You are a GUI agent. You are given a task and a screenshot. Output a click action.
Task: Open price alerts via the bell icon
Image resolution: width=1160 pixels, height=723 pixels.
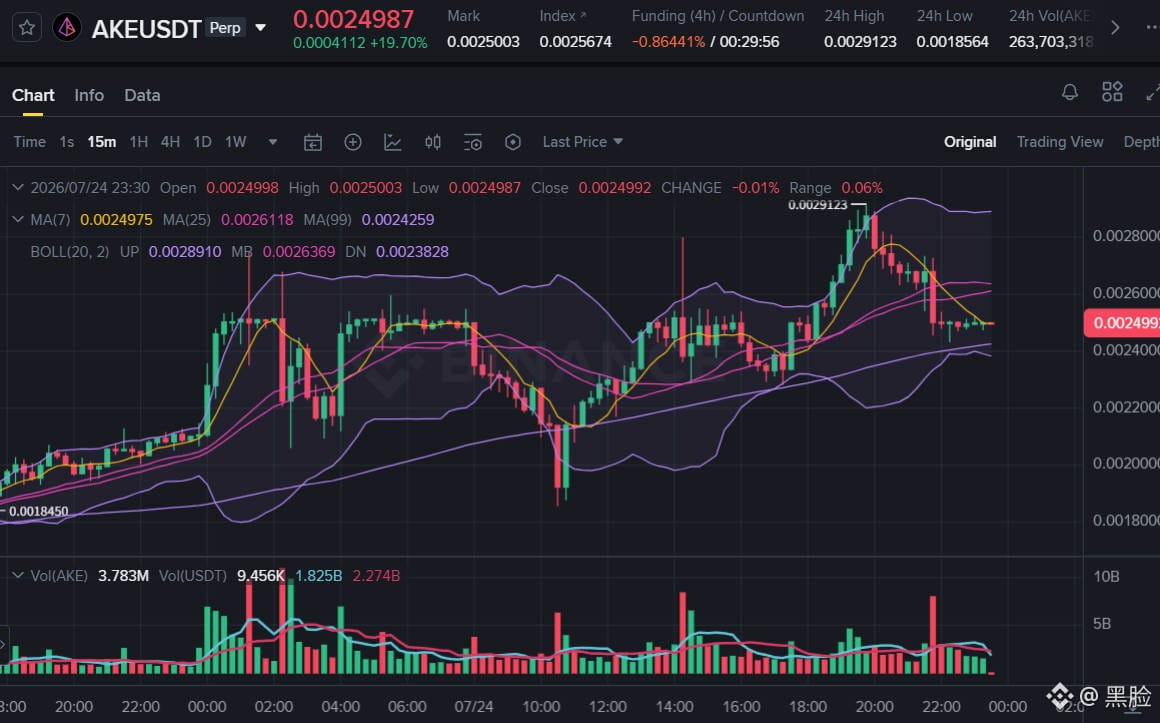[x=1070, y=92]
